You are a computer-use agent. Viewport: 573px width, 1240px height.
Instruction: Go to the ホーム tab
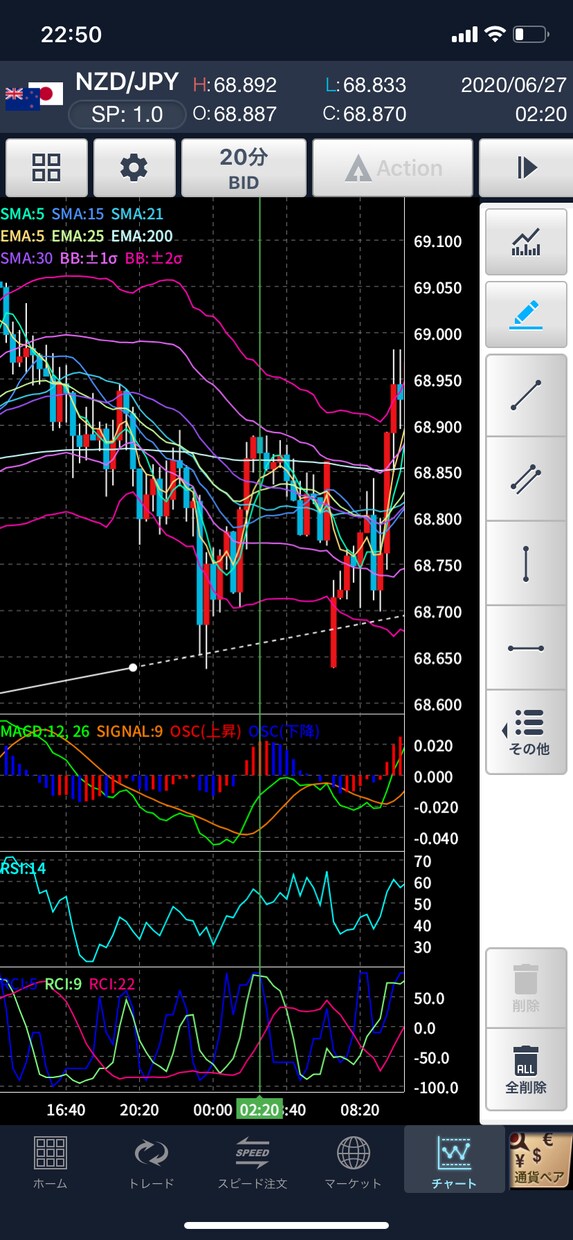click(50, 1162)
